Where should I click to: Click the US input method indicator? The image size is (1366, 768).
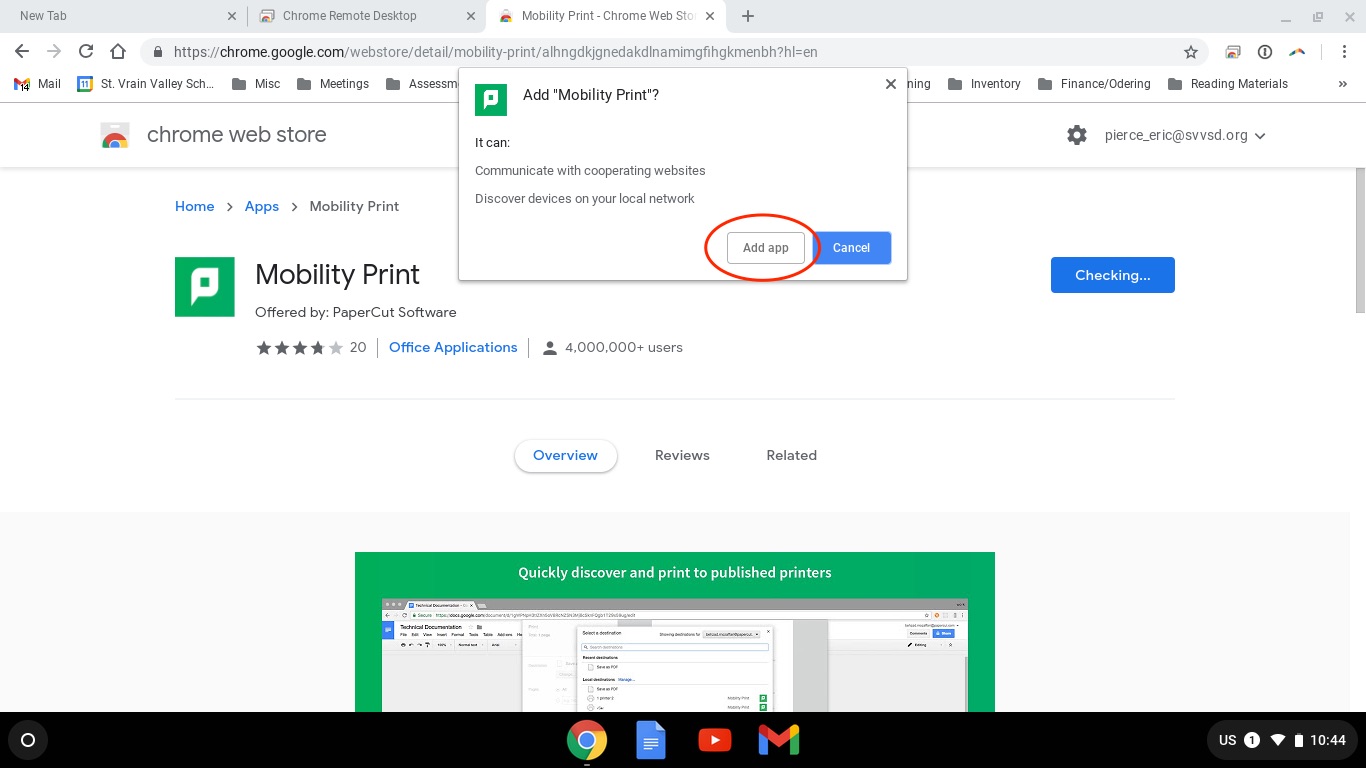click(1228, 740)
